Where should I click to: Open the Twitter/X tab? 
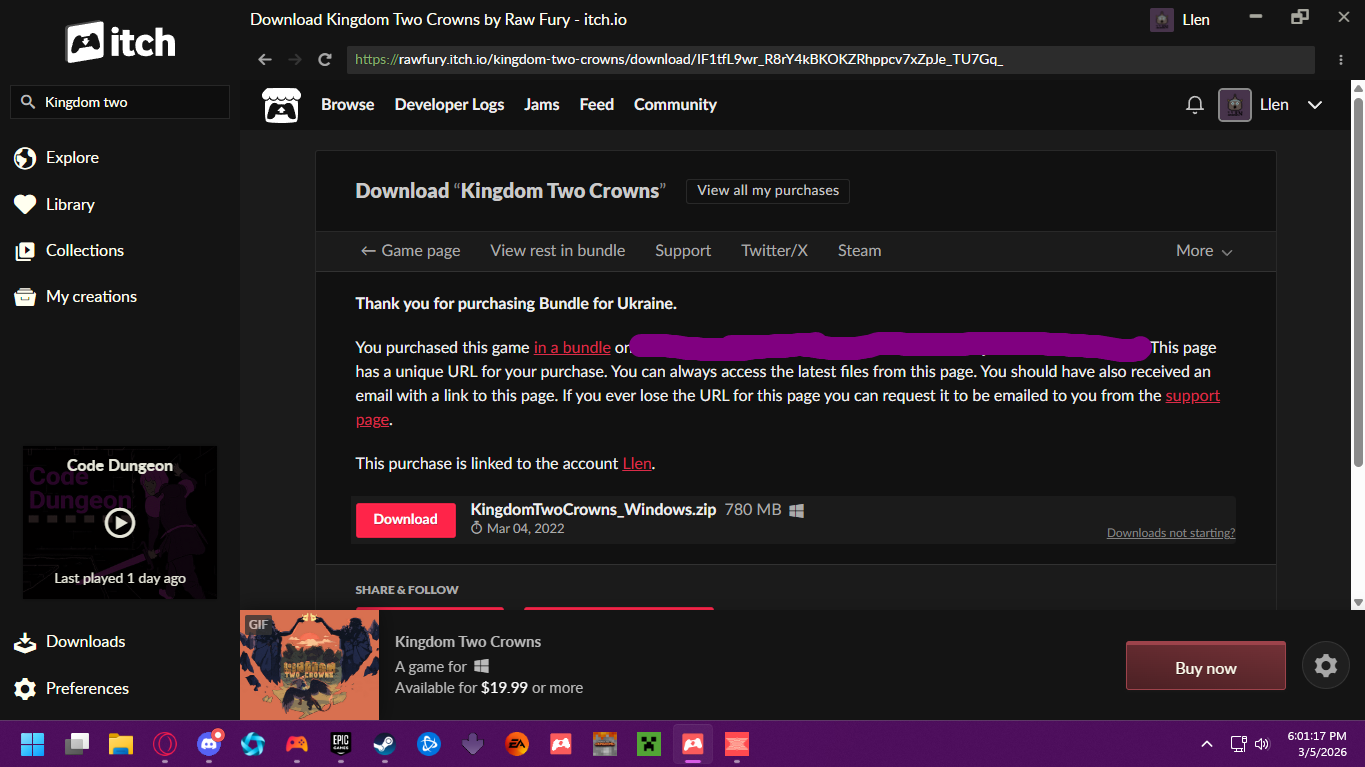(774, 251)
